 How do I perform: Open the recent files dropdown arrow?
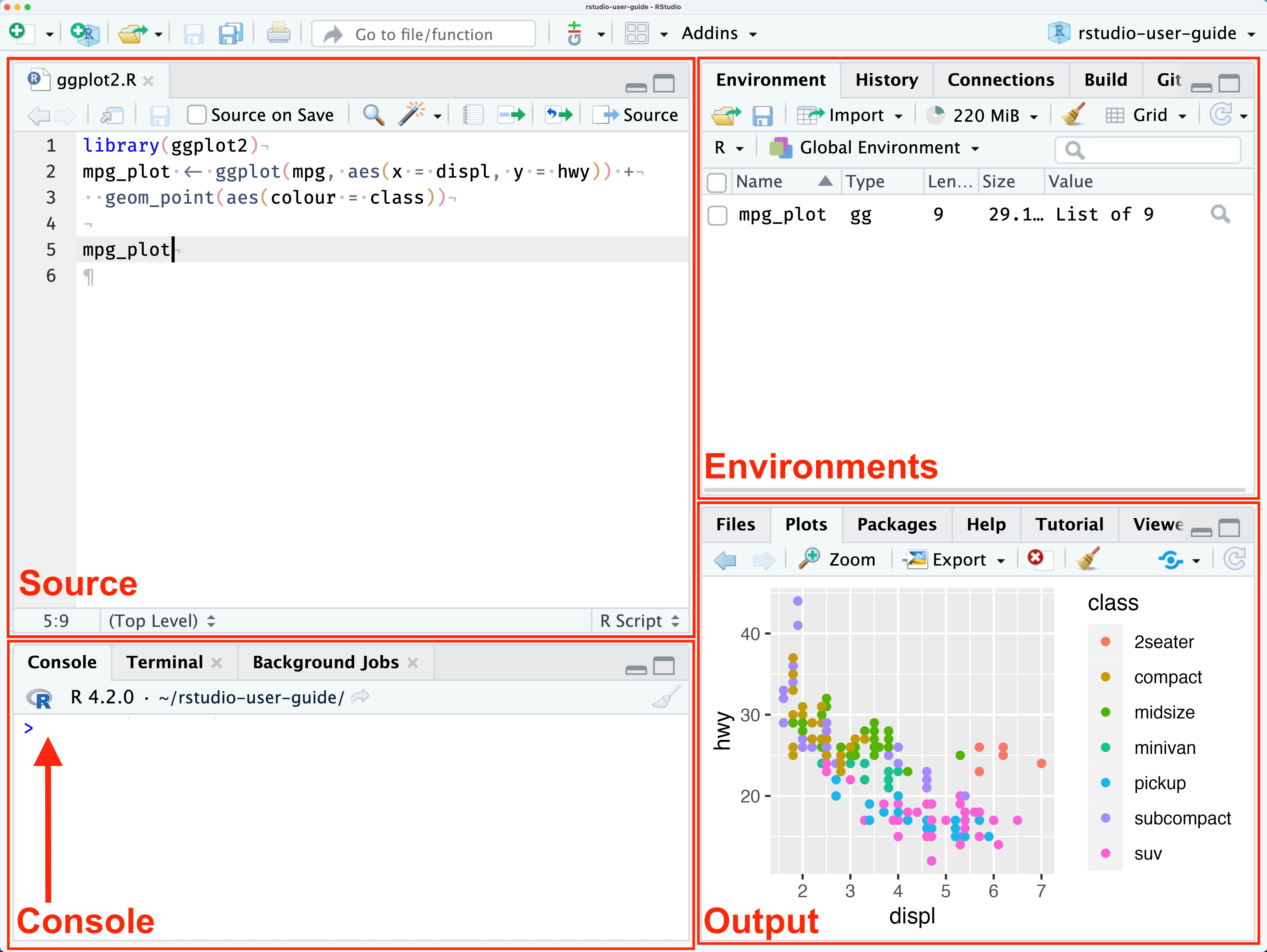tap(159, 34)
